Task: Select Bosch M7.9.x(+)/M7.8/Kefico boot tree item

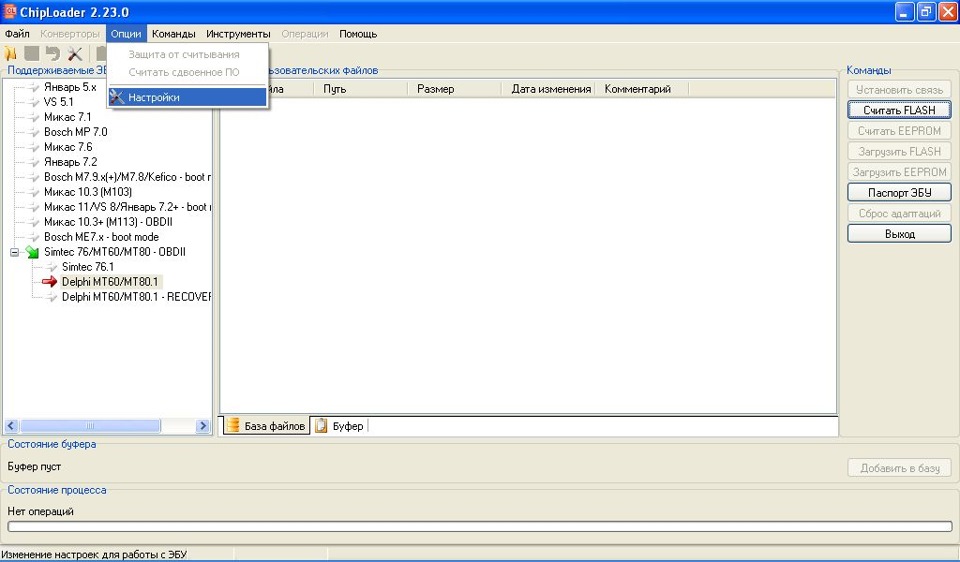Action: click(x=127, y=177)
